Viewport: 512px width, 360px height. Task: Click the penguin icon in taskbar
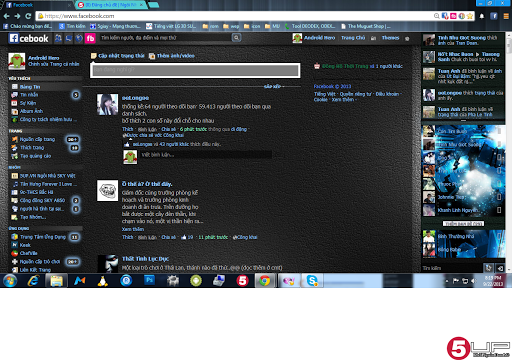tap(103, 281)
